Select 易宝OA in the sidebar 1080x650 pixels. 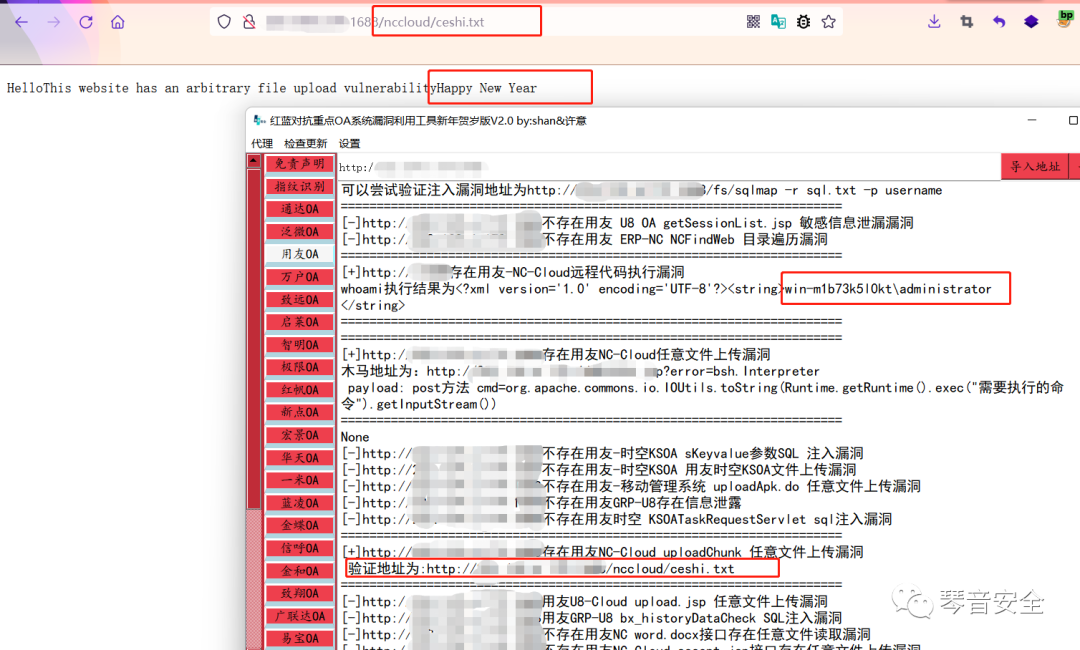coord(300,638)
